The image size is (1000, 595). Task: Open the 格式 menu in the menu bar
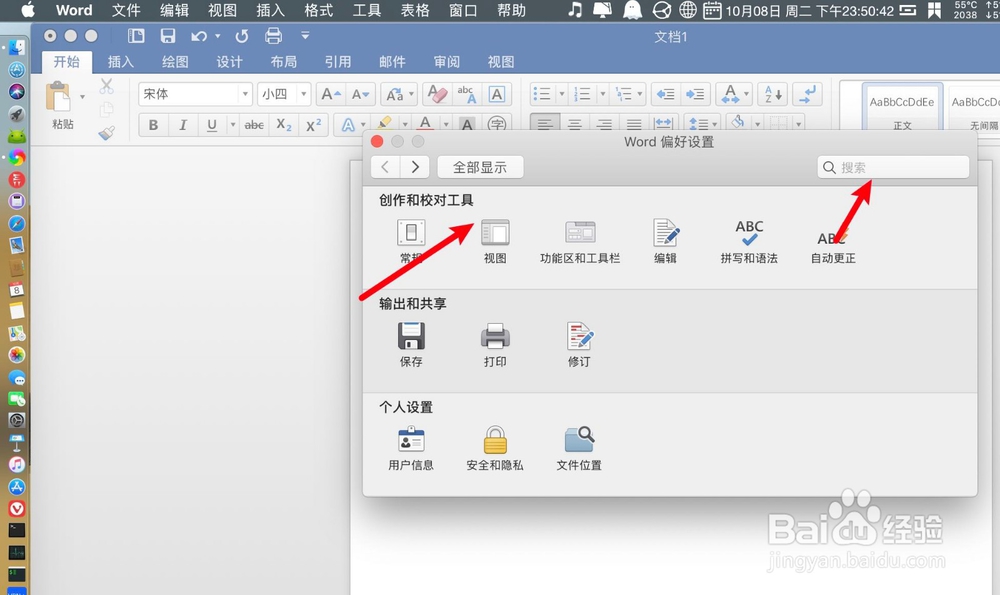319,10
